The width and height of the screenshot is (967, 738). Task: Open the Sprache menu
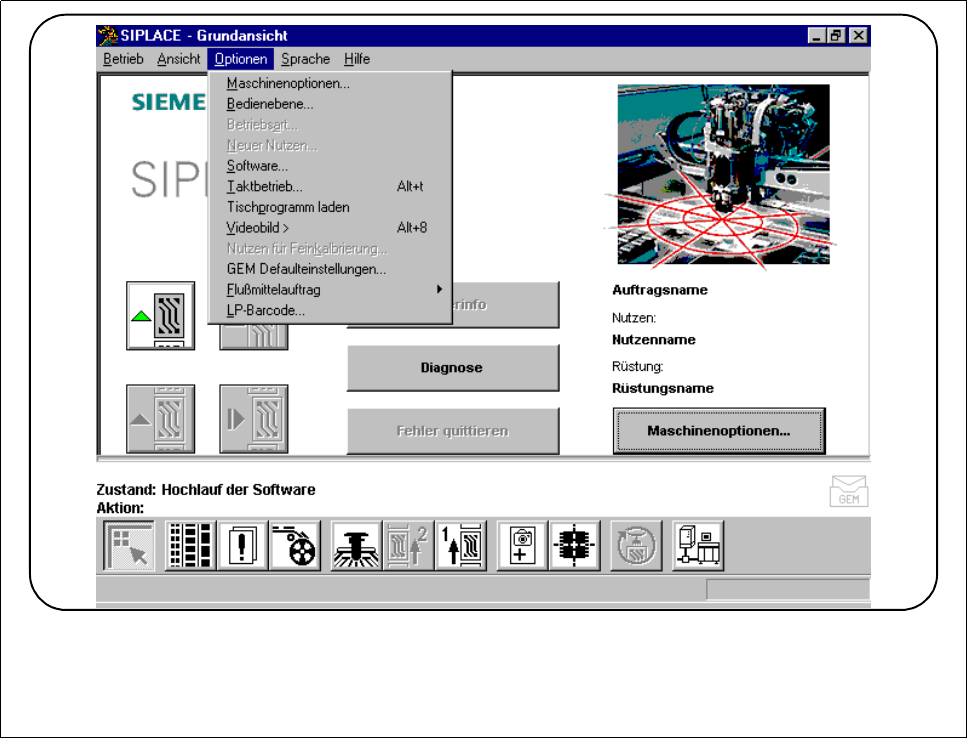pos(305,59)
